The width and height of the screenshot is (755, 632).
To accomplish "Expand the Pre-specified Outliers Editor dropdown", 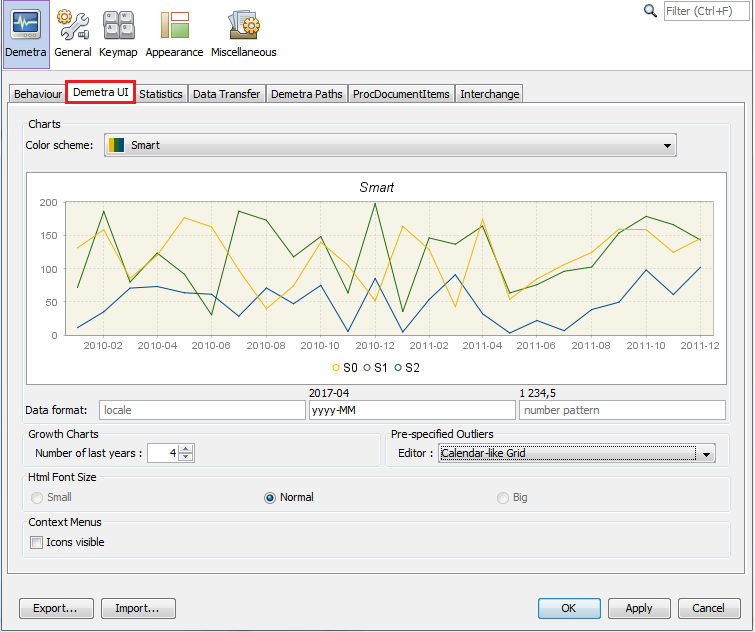I will (x=707, y=454).
